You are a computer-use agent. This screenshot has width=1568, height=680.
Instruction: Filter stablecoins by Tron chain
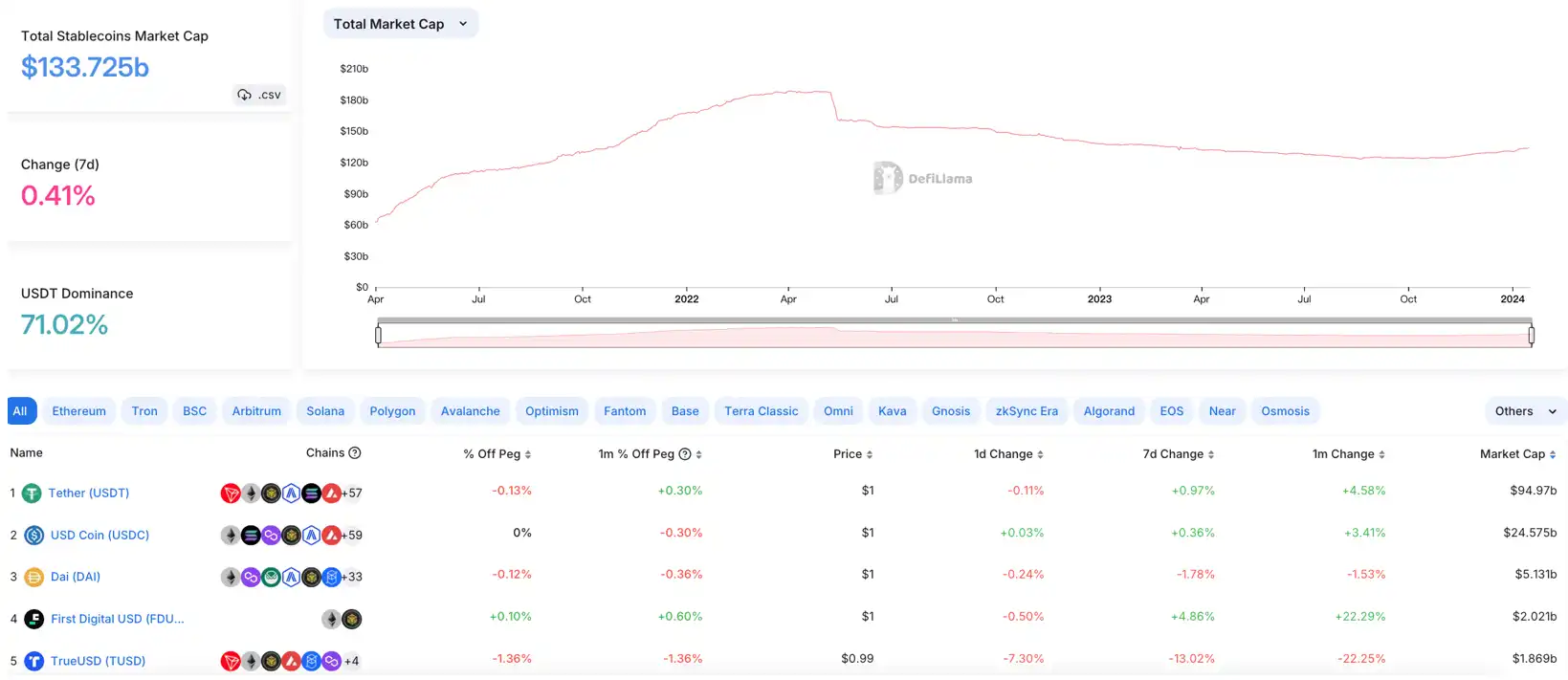coord(144,411)
